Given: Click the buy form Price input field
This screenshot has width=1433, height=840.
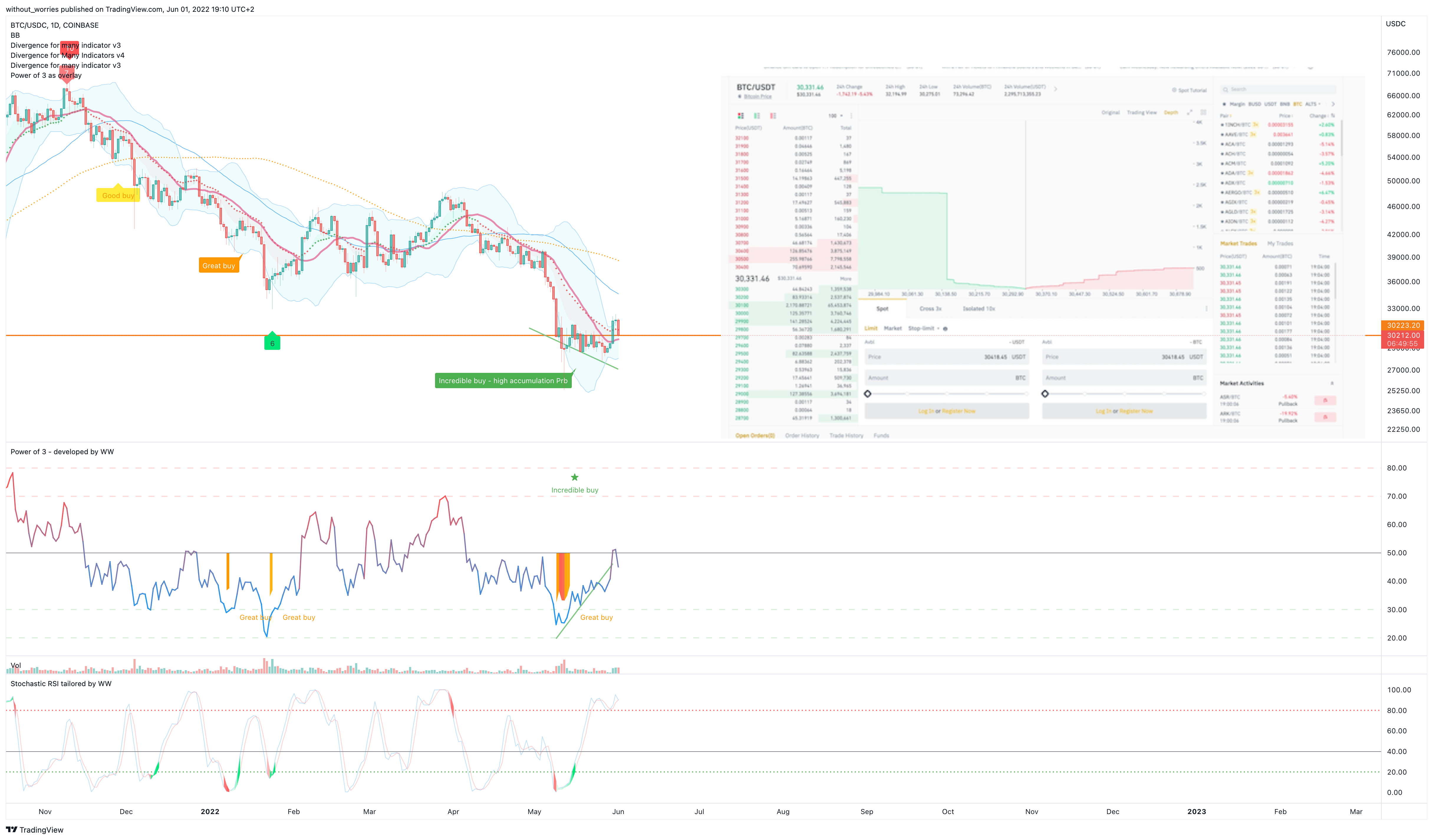Looking at the screenshot, I should pos(947,357).
